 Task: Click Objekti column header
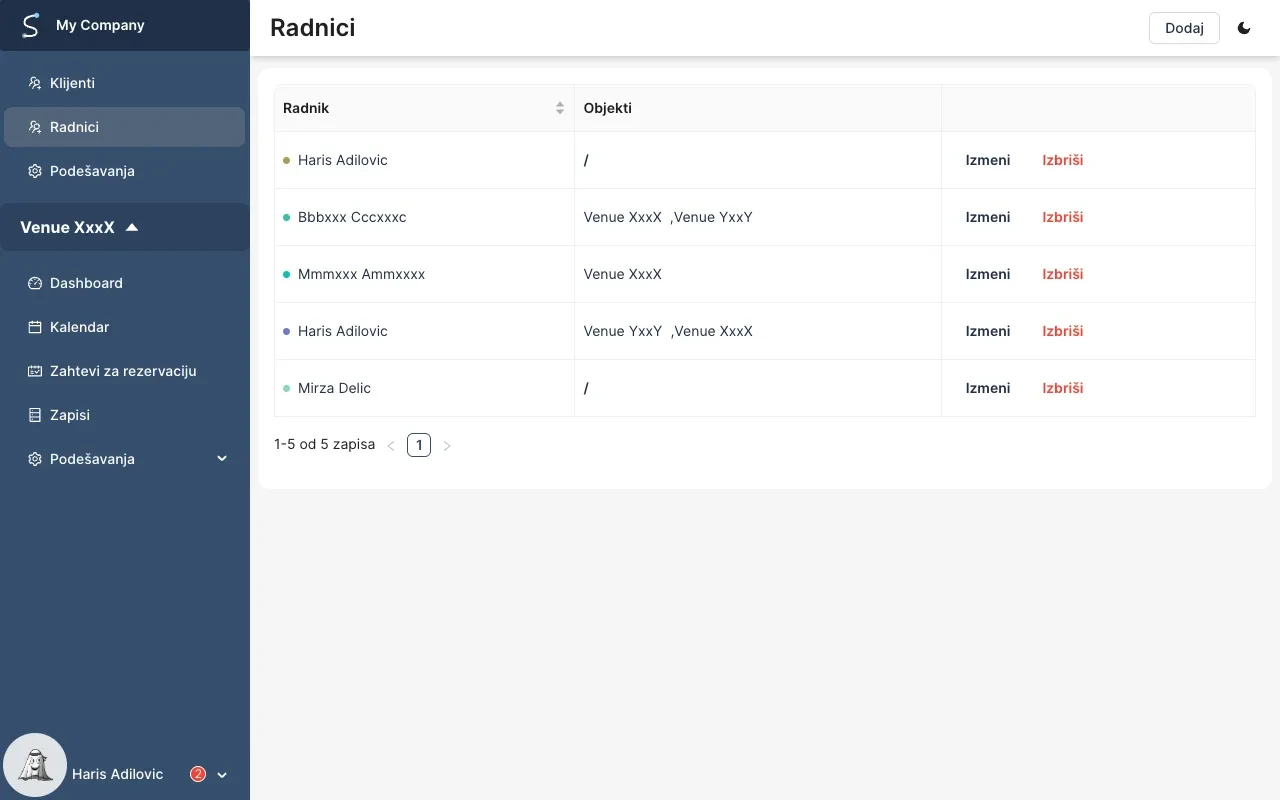click(x=758, y=108)
